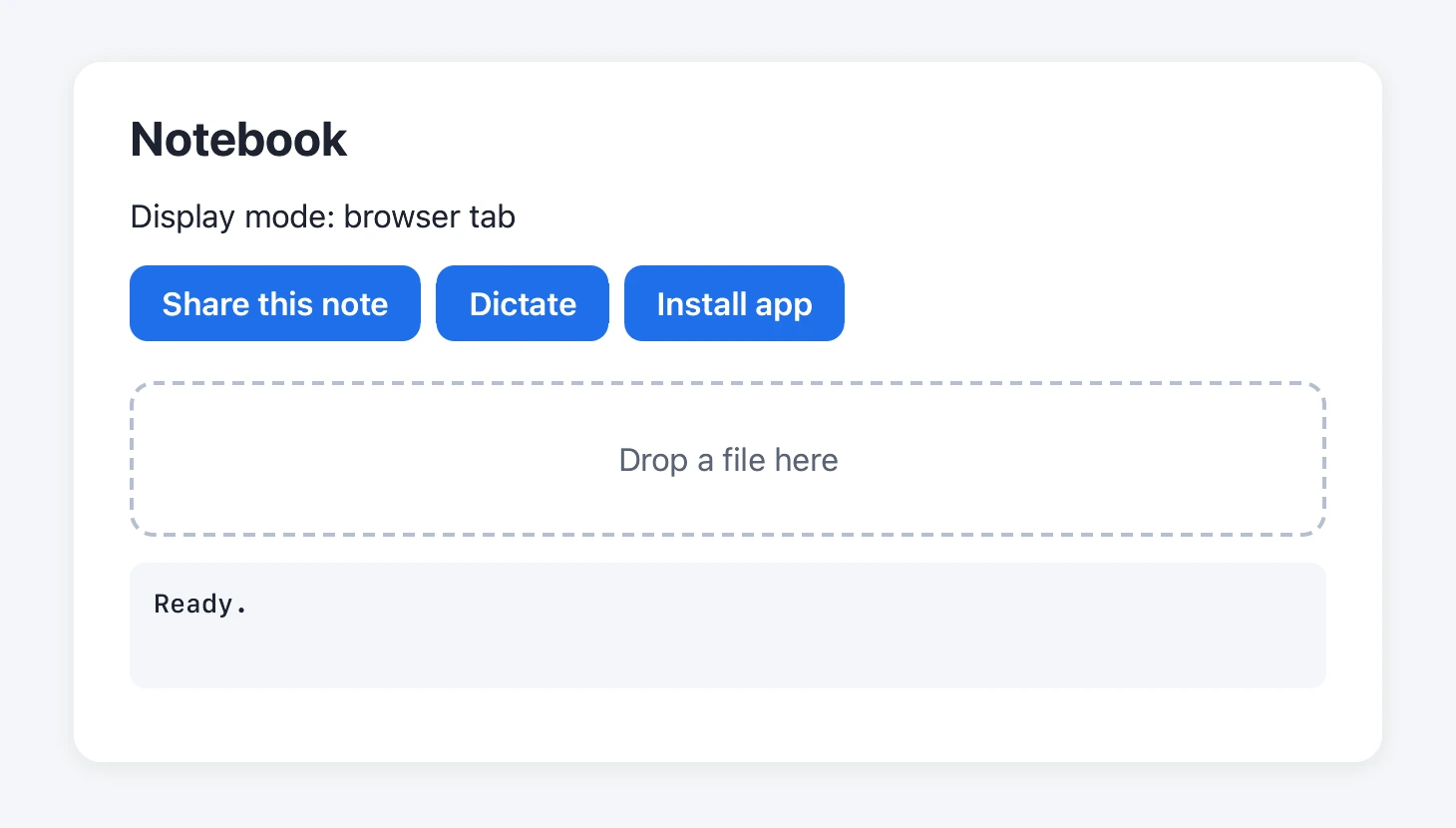This screenshot has width=1456, height=828.
Task: Click the Share this note button
Action: (275, 303)
